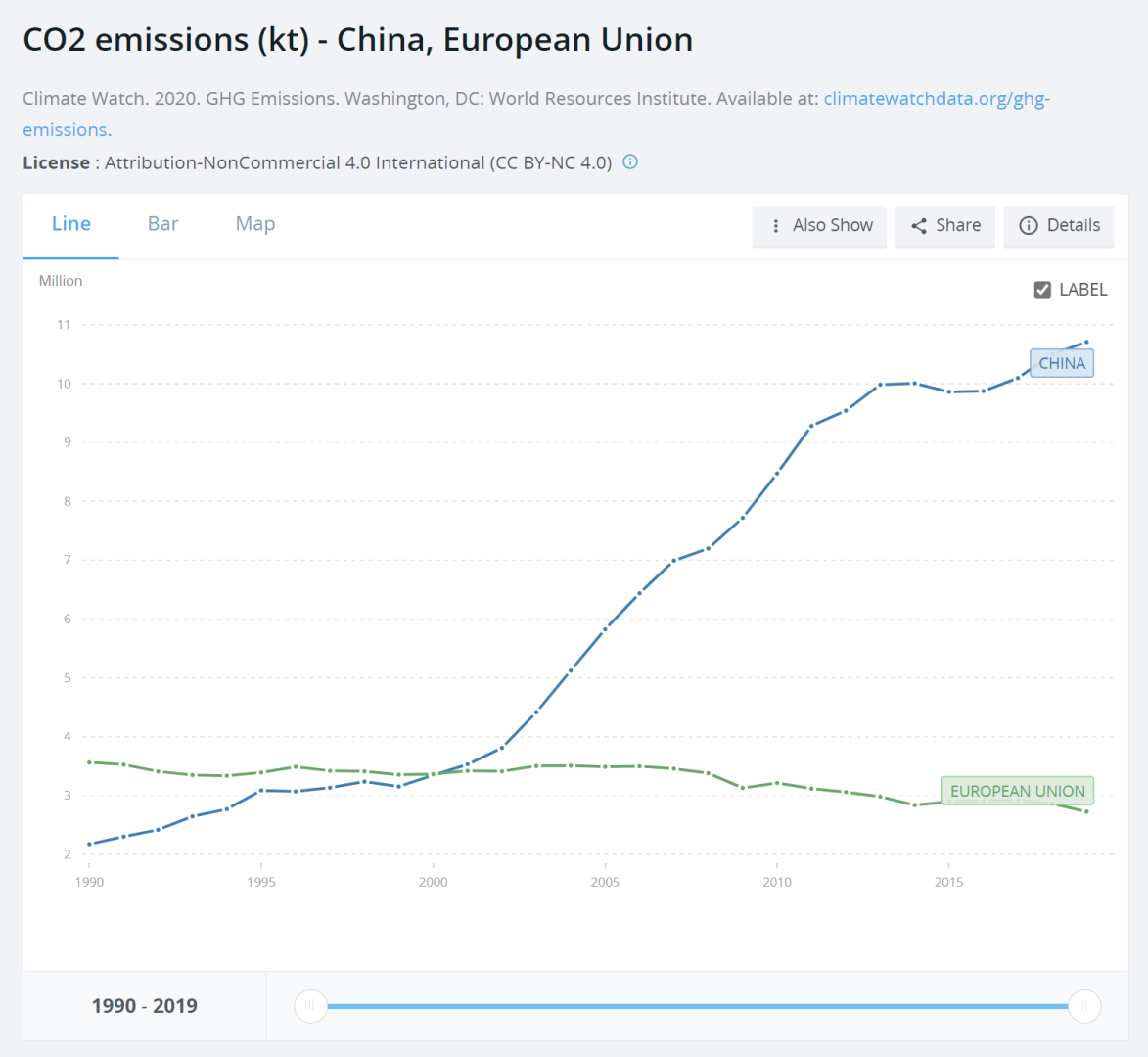Click the Share button text
The image size is (1148, 1057).
tap(957, 226)
